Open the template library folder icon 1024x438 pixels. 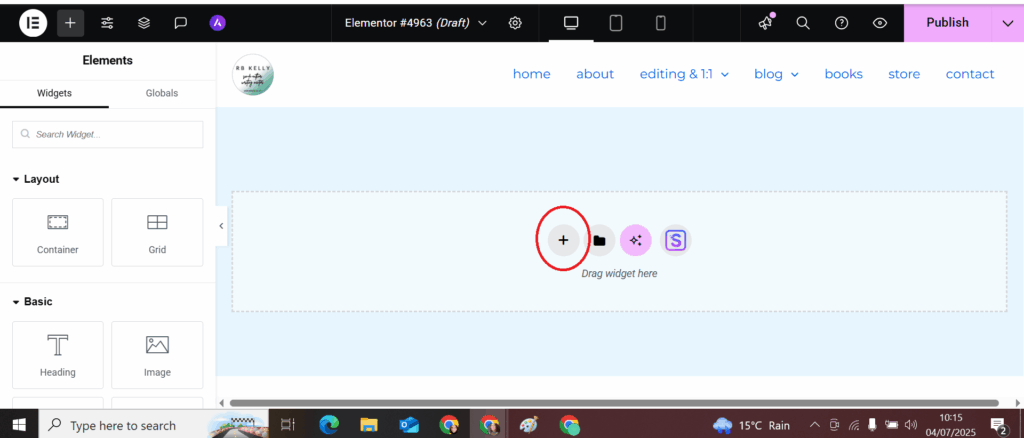(x=599, y=240)
